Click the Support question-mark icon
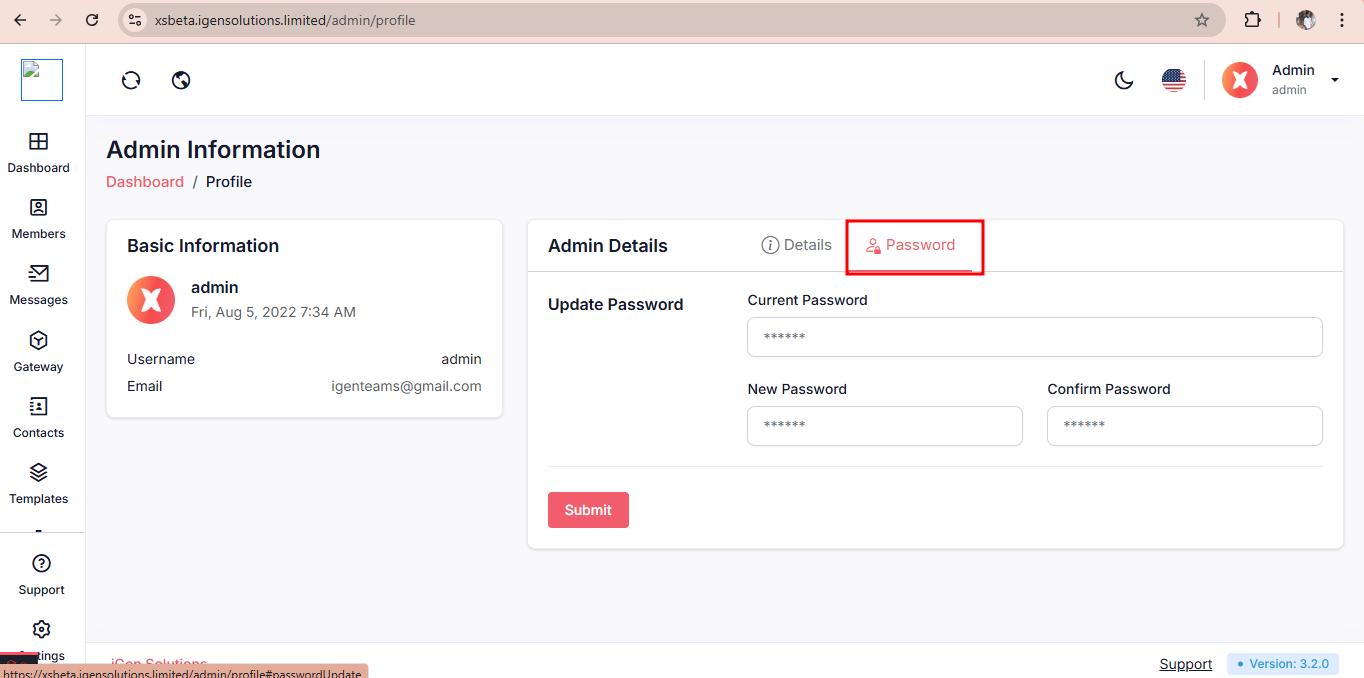Image resolution: width=1364 pixels, height=678 pixels. pyautogui.click(x=41, y=564)
